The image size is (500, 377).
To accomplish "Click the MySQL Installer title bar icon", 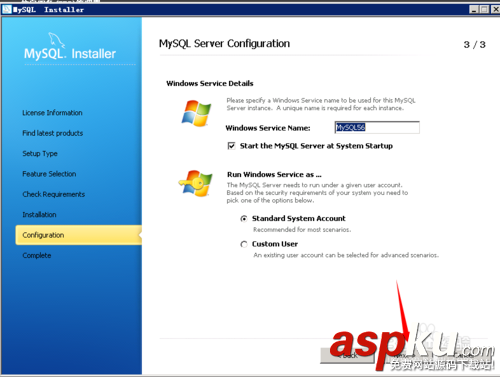I will pos(7,9).
